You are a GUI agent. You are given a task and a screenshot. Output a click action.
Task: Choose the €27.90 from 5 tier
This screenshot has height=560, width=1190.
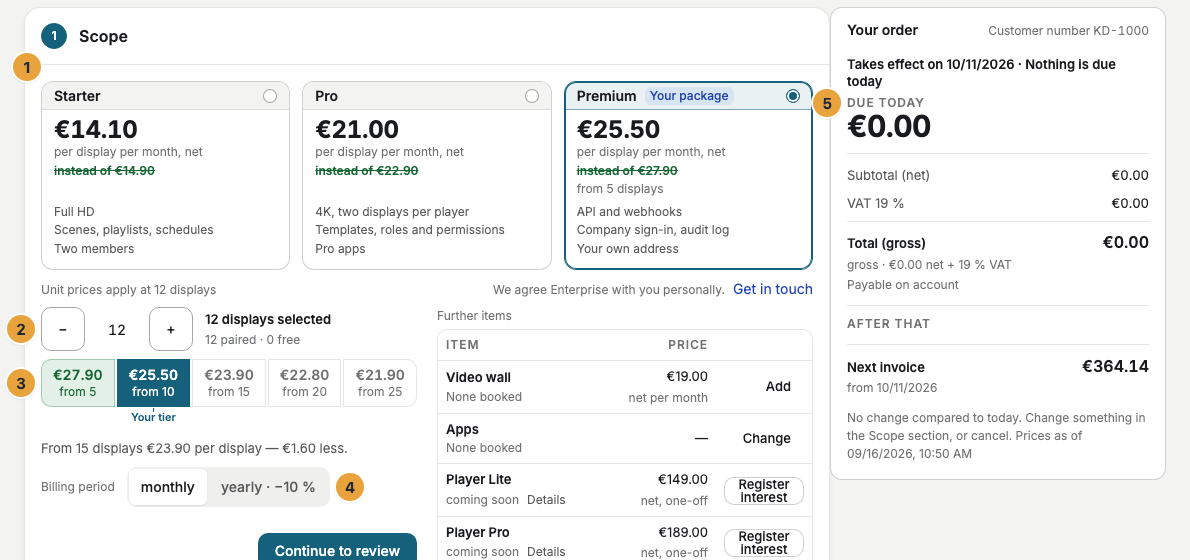77,383
